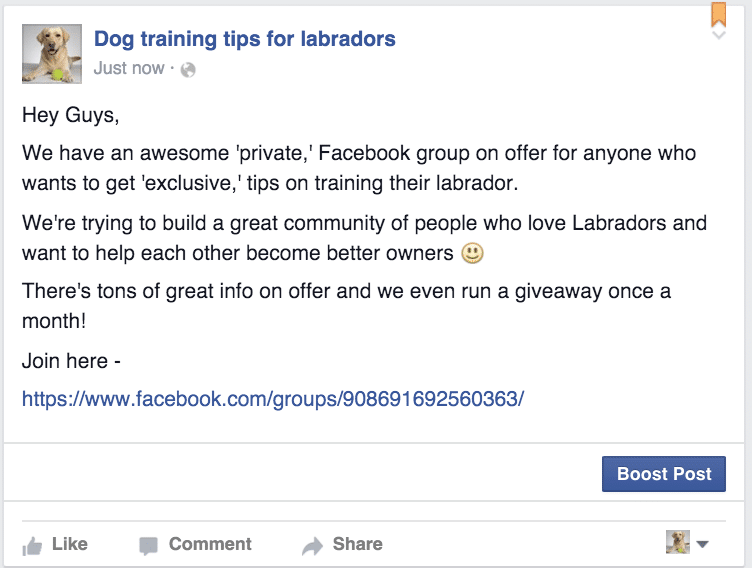Click the thumbs-up Like icon

point(32,546)
